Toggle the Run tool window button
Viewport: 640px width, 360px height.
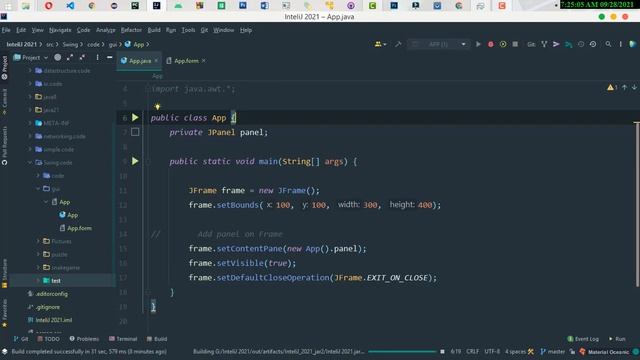pos(617,339)
